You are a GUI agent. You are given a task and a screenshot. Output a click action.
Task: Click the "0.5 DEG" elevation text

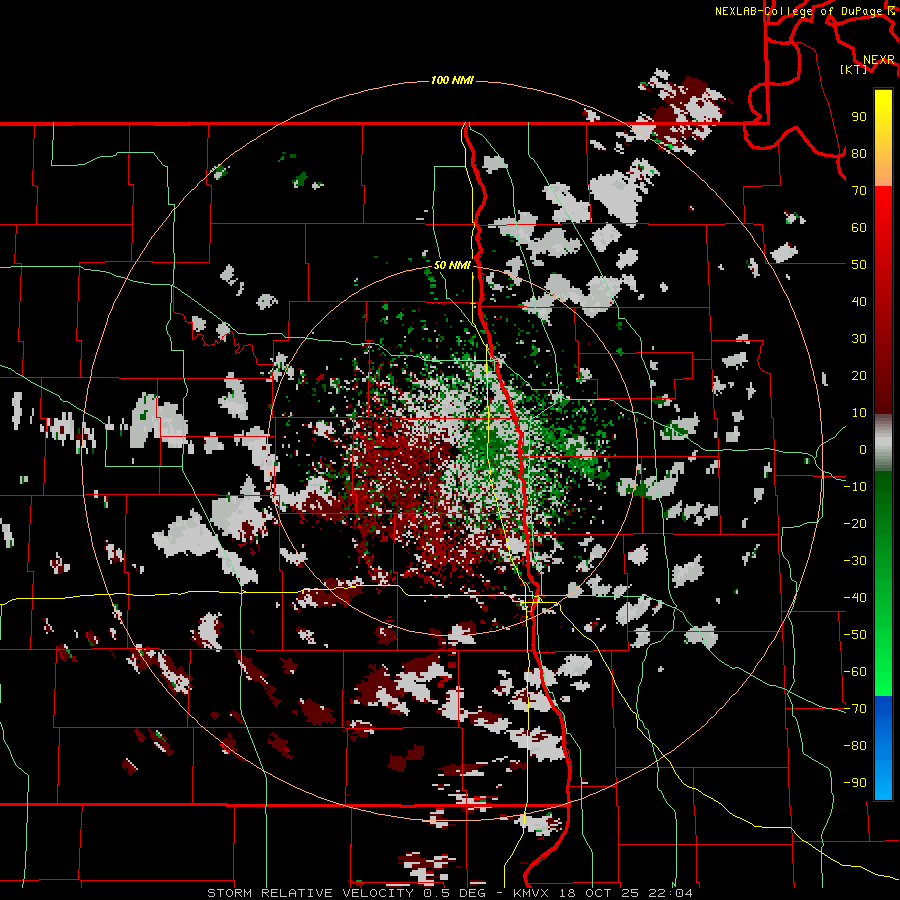pyautogui.click(x=456, y=893)
